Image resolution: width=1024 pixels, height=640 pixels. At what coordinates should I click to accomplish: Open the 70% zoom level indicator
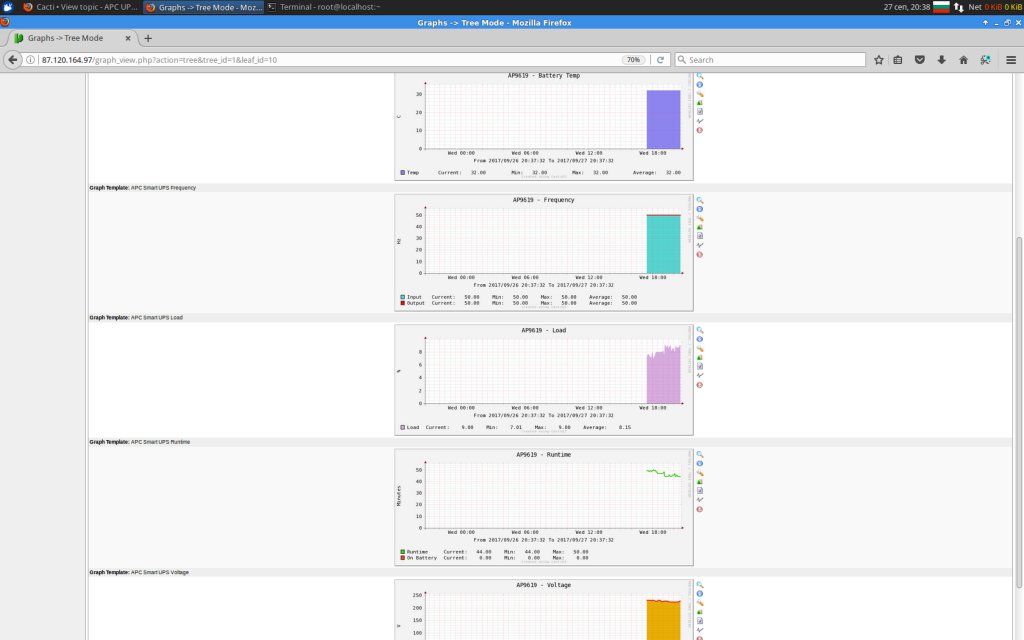(x=633, y=60)
